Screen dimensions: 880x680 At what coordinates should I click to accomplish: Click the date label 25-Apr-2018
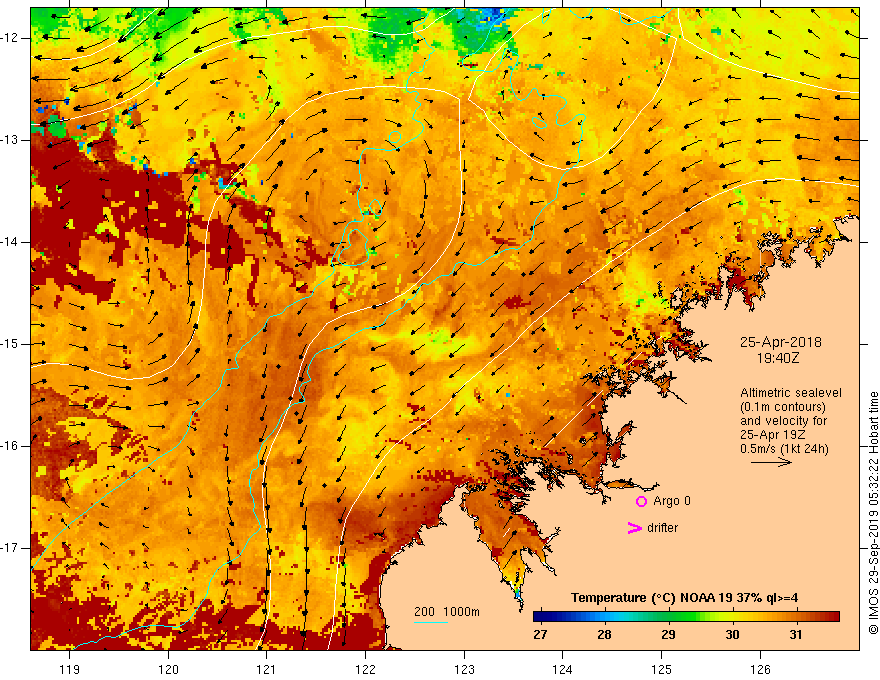(x=781, y=342)
